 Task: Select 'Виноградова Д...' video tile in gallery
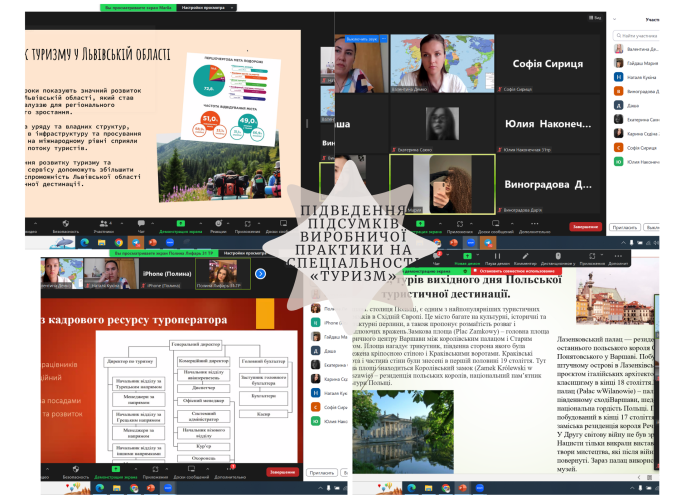click(548, 184)
